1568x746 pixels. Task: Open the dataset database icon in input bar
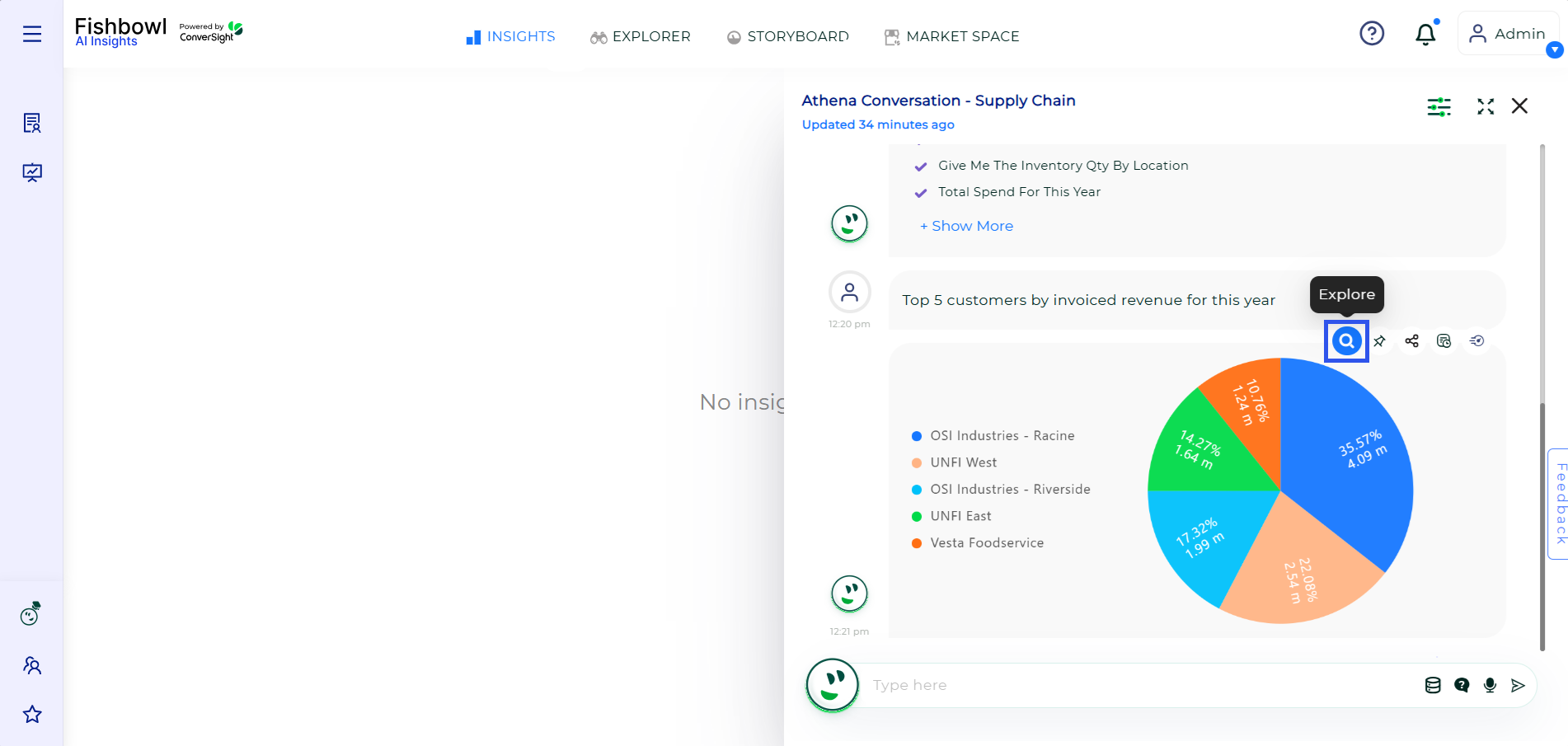(x=1433, y=685)
